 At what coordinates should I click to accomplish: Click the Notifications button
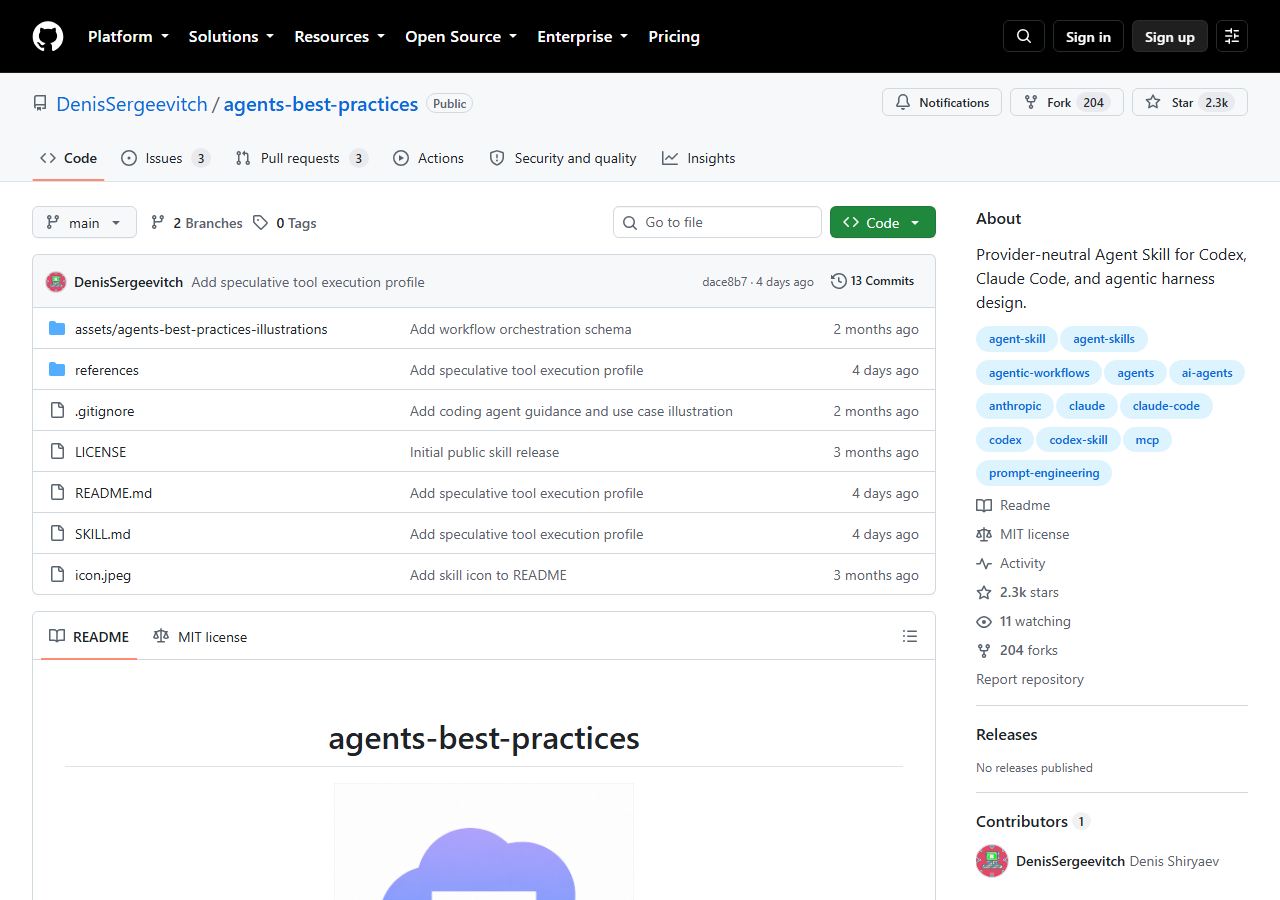pos(942,102)
